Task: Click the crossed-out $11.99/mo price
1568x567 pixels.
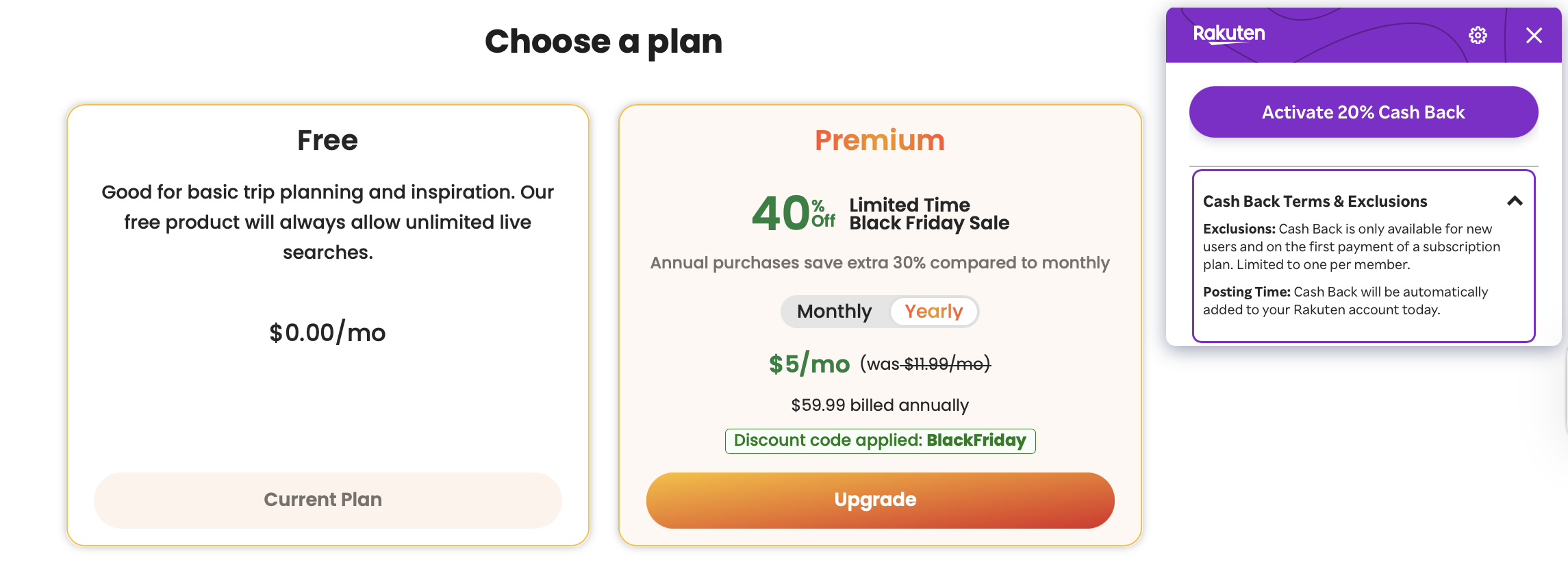Action: click(944, 365)
